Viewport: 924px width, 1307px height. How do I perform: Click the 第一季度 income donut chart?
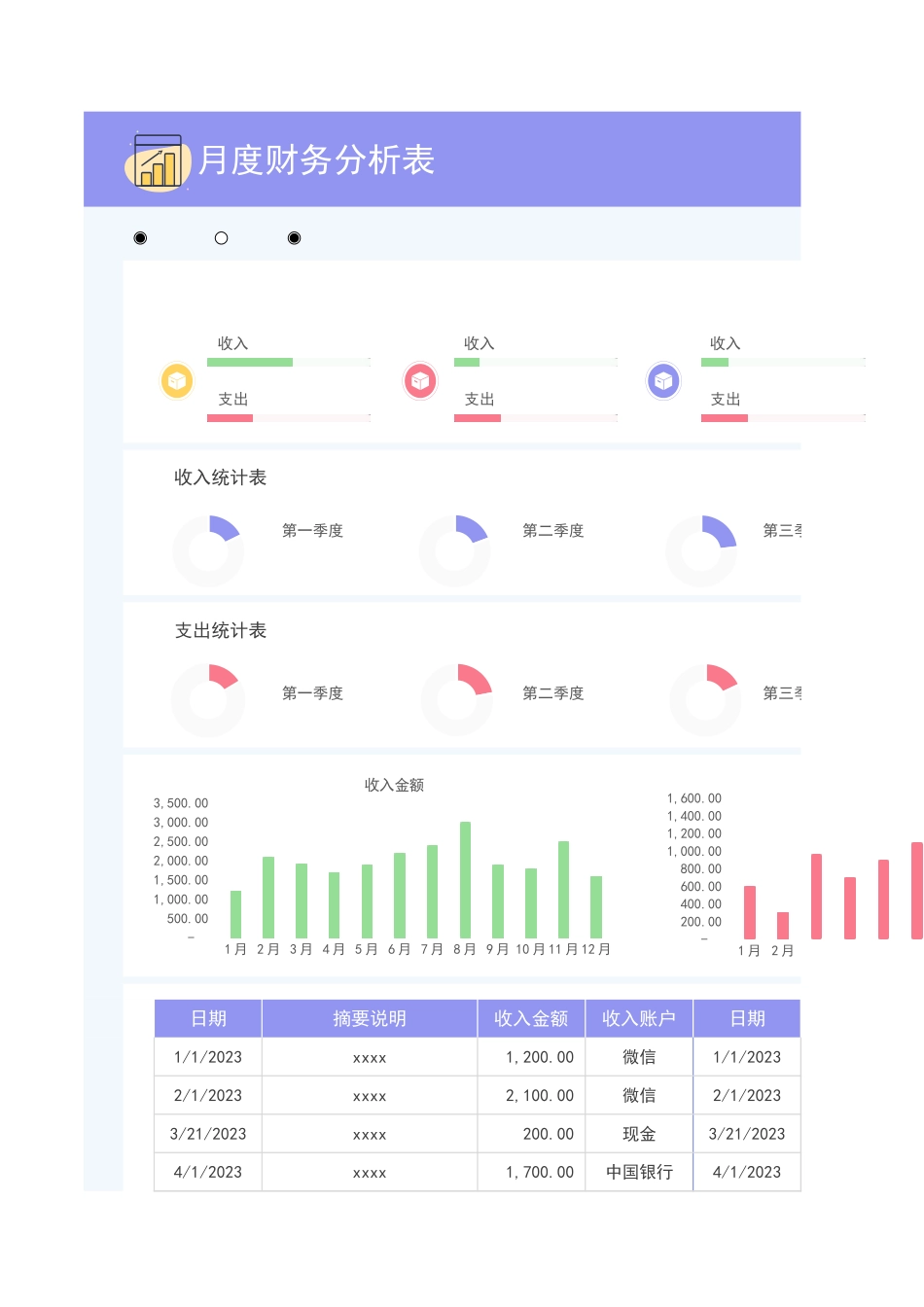pos(208,549)
